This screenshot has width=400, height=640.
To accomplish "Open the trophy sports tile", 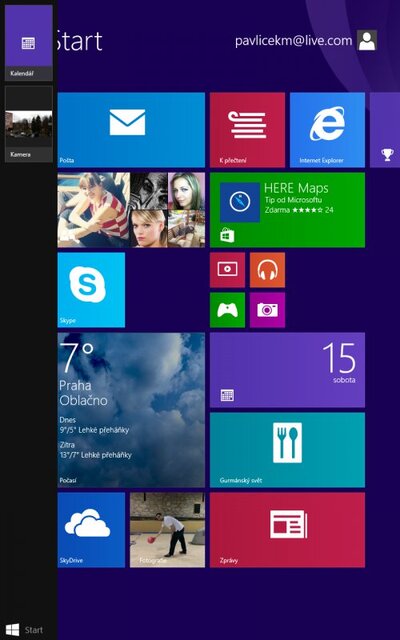I will [x=385, y=130].
